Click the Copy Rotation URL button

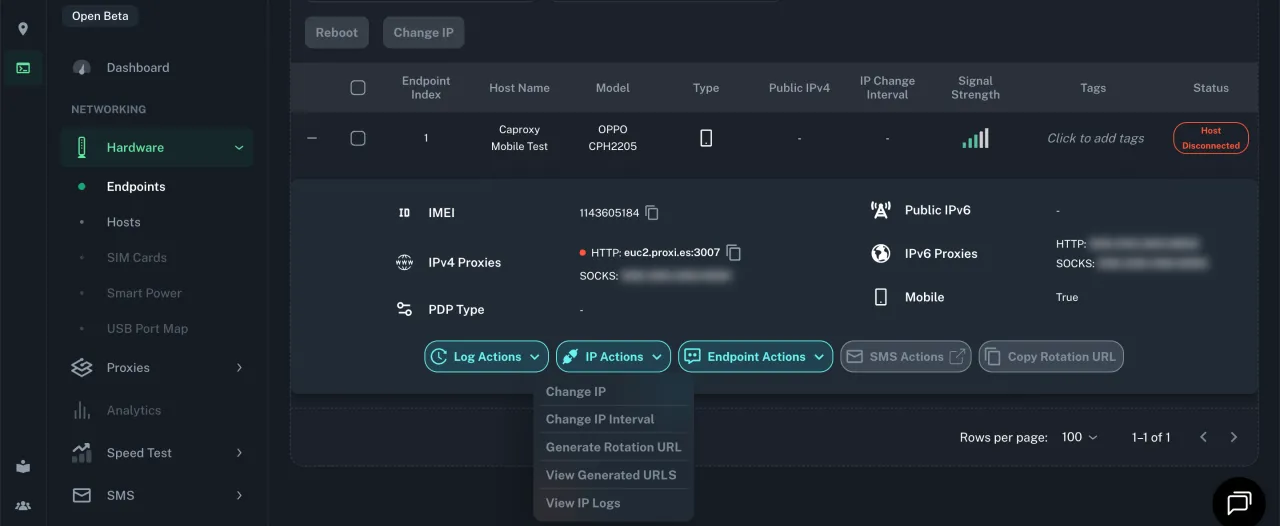[1050, 357]
